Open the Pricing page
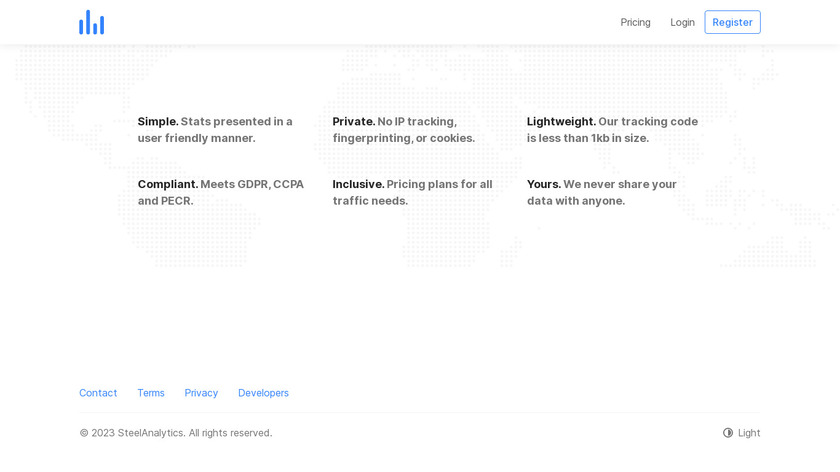 tap(635, 22)
